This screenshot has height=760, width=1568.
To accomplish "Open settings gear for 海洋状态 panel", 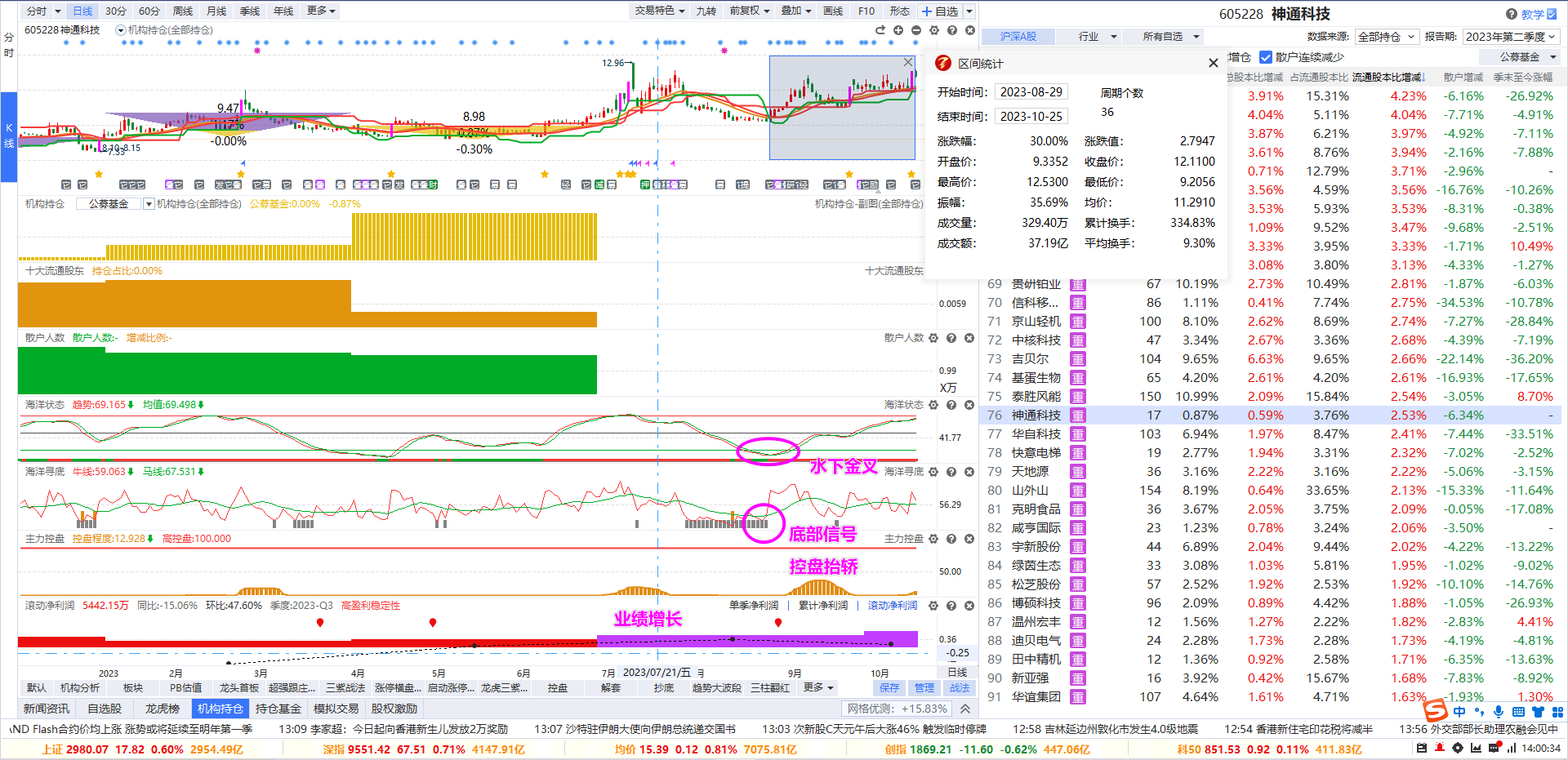I will (x=933, y=405).
